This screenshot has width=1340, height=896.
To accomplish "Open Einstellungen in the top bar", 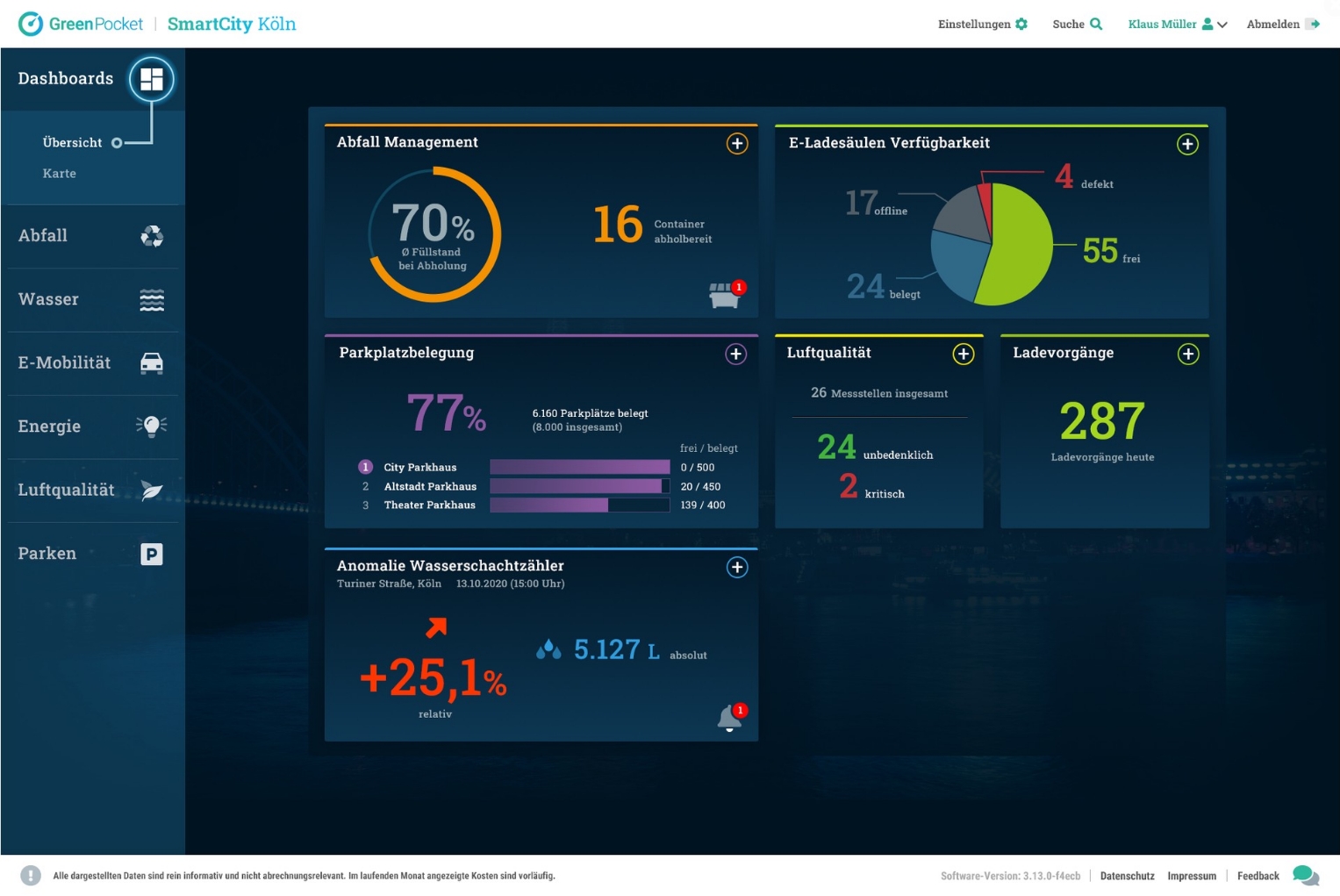I will (982, 25).
